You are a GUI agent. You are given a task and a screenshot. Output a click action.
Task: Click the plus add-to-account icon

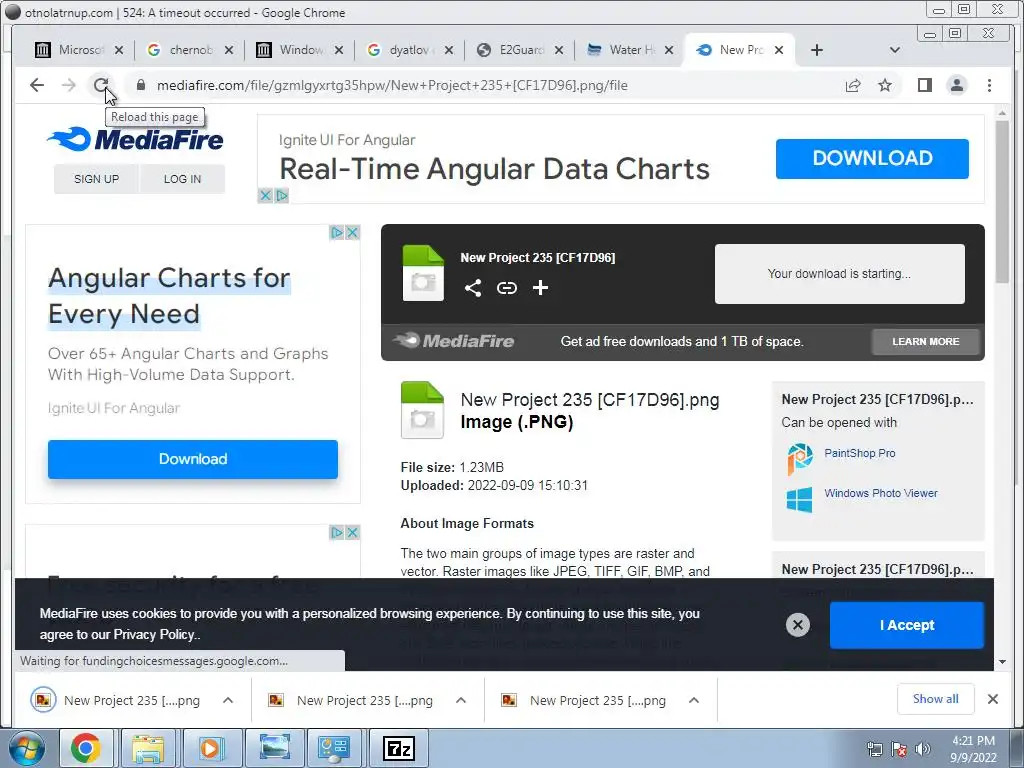(540, 288)
